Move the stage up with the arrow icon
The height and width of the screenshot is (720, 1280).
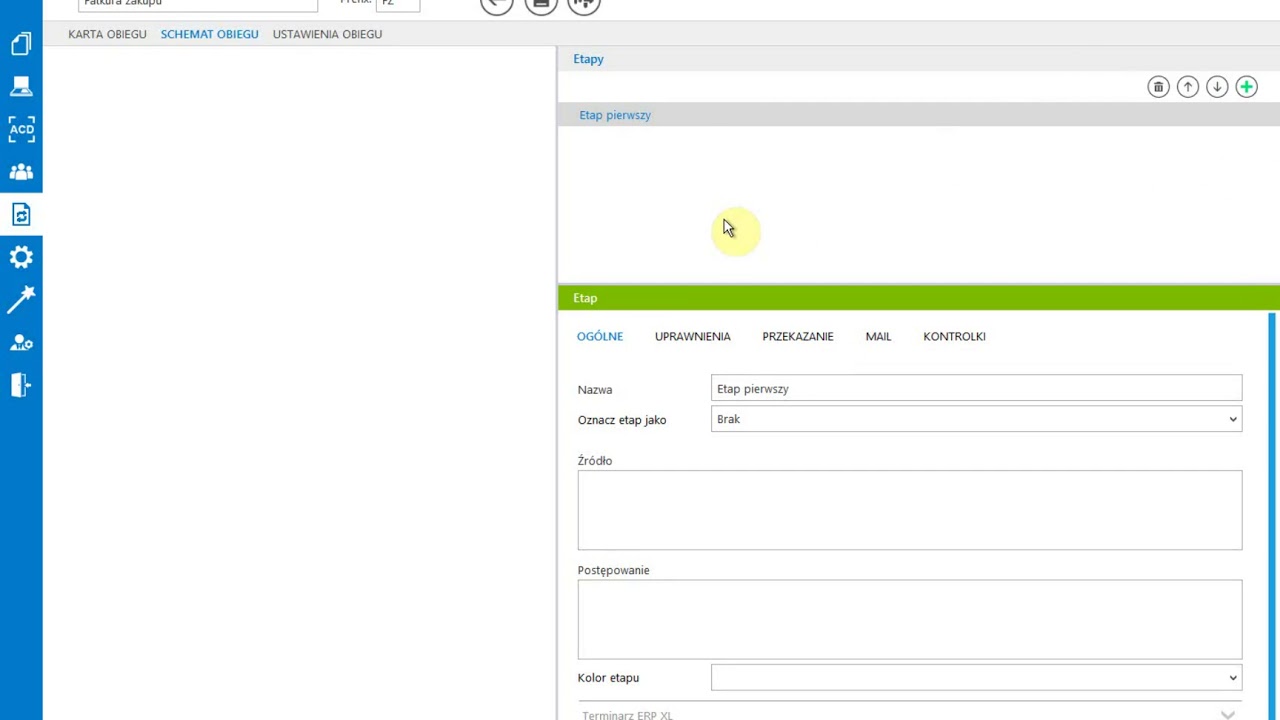(x=1188, y=87)
